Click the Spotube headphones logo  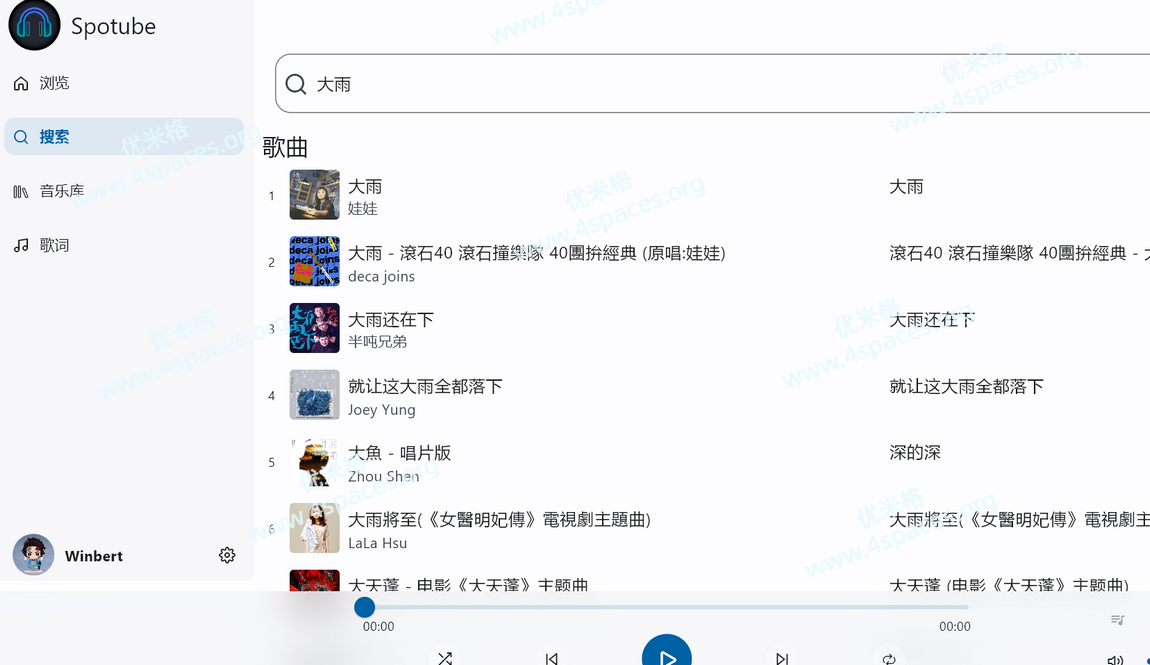click(34, 25)
